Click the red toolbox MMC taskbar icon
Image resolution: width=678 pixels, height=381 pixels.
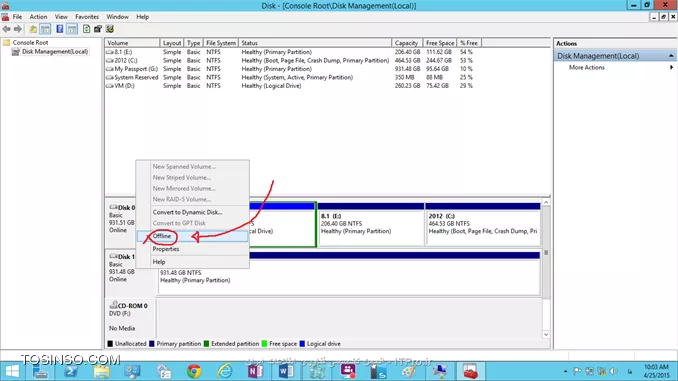click(x=470, y=371)
